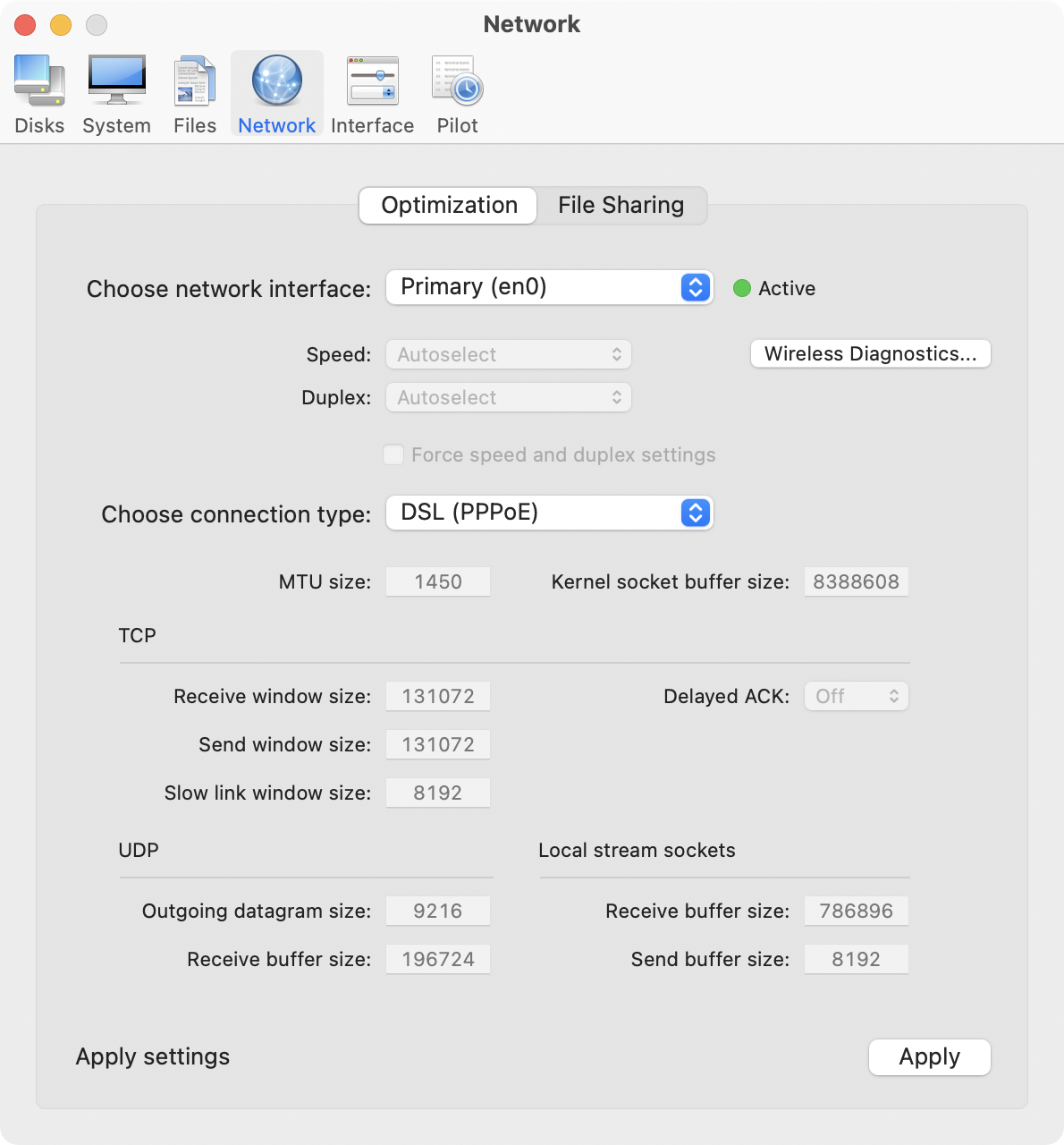Screen dimensions: 1064x1145
Task: Select the System monitor icon
Action: click(116, 82)
